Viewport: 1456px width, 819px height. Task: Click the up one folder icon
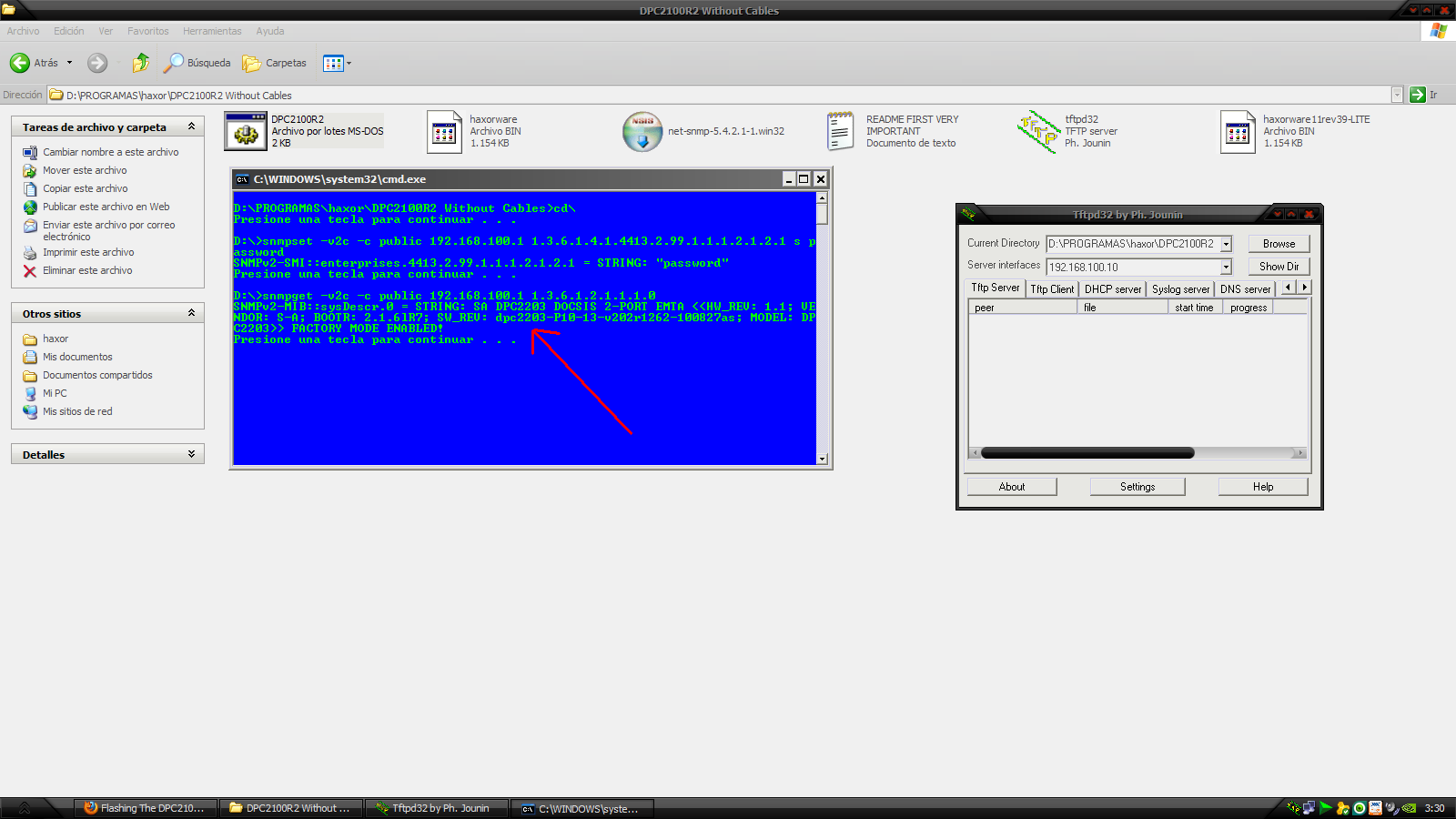point(140,63)
